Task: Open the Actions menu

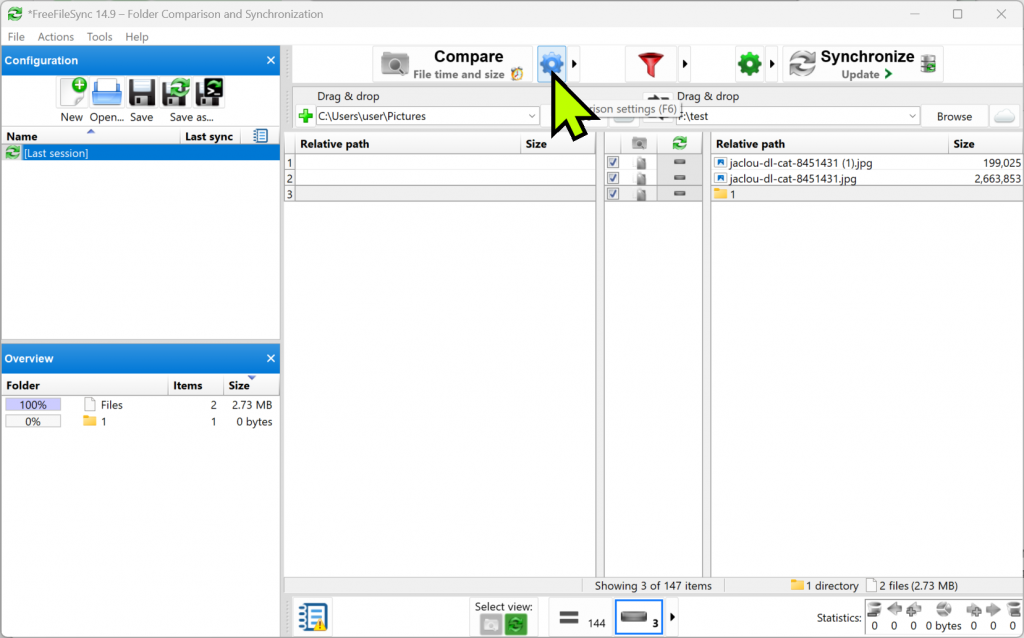Action: (55, 36)
